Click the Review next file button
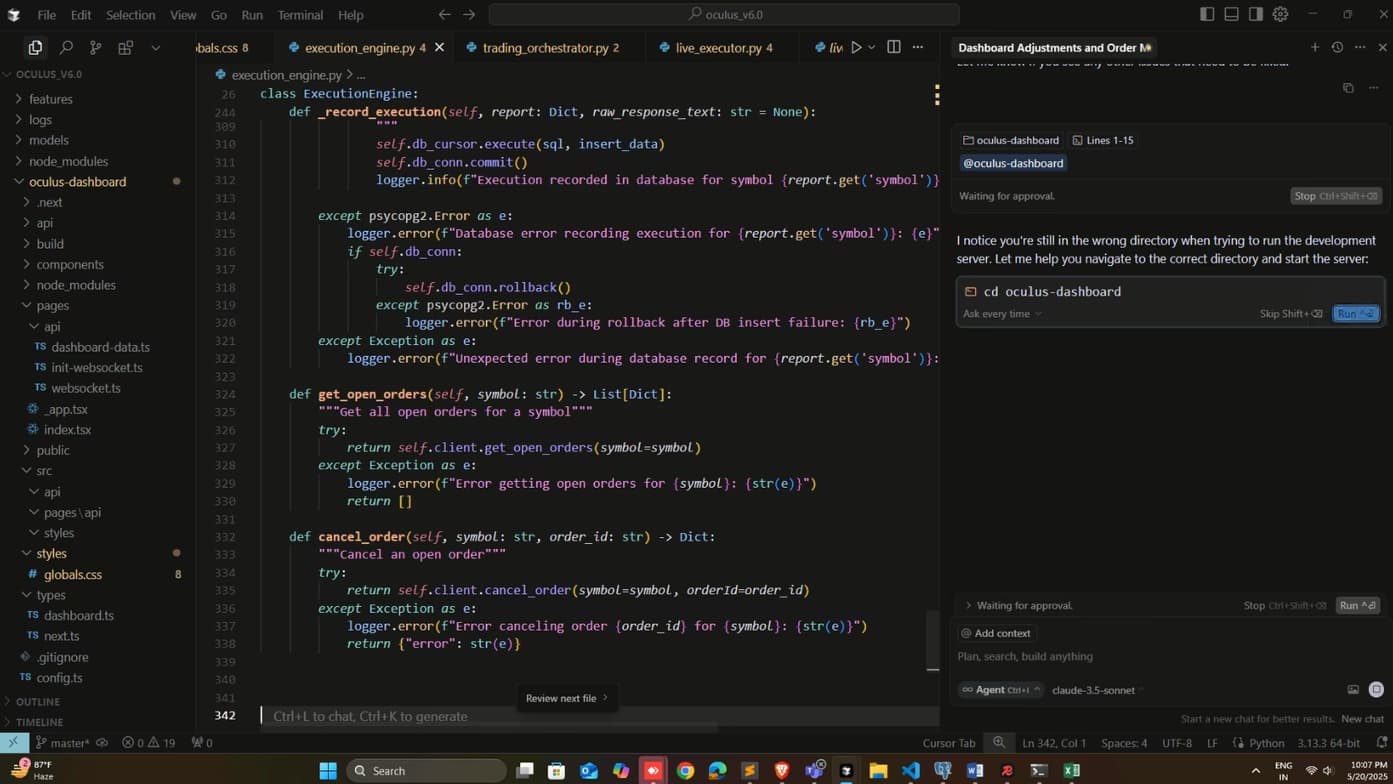This screenshot has width=1393, height=784. click(x=566, y=698)
